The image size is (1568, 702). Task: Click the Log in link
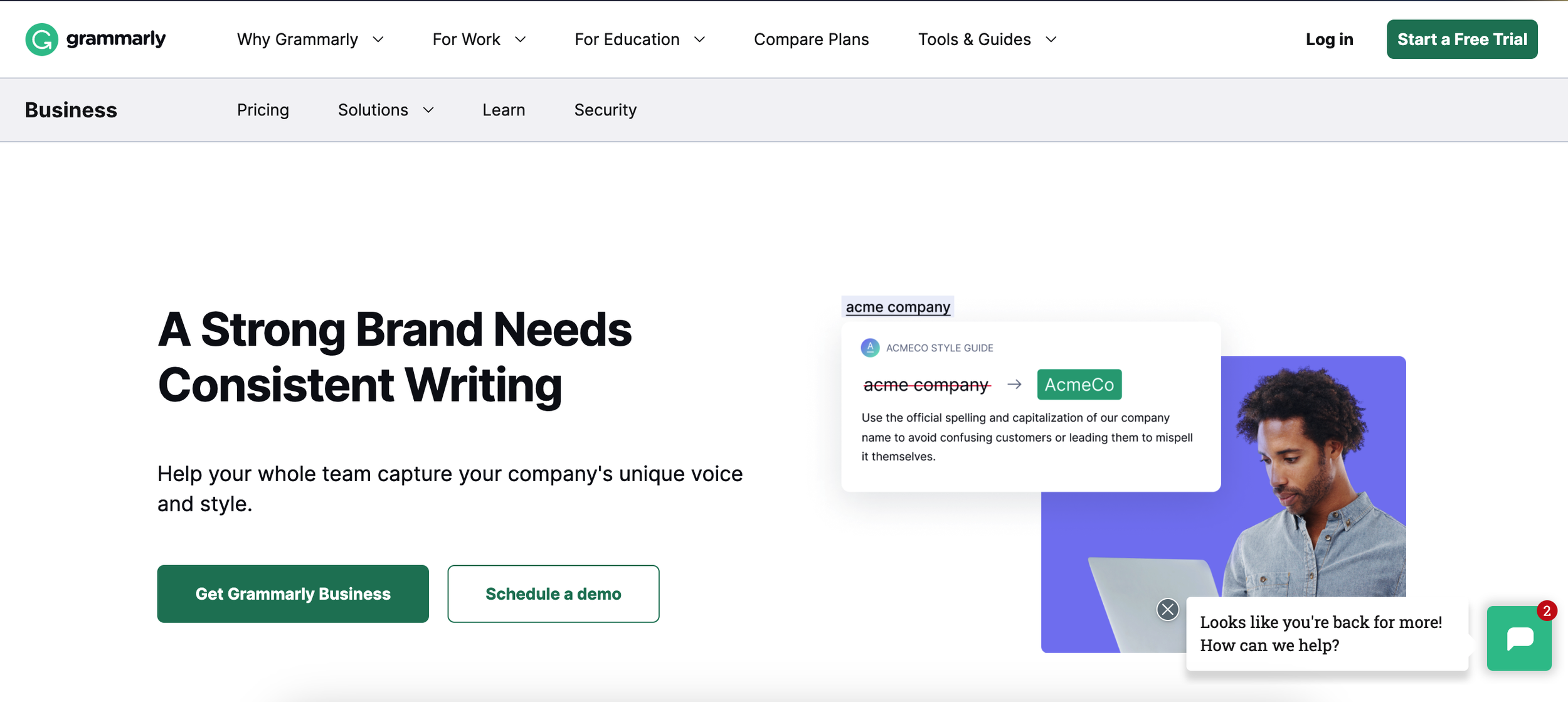pos(1329,40)
